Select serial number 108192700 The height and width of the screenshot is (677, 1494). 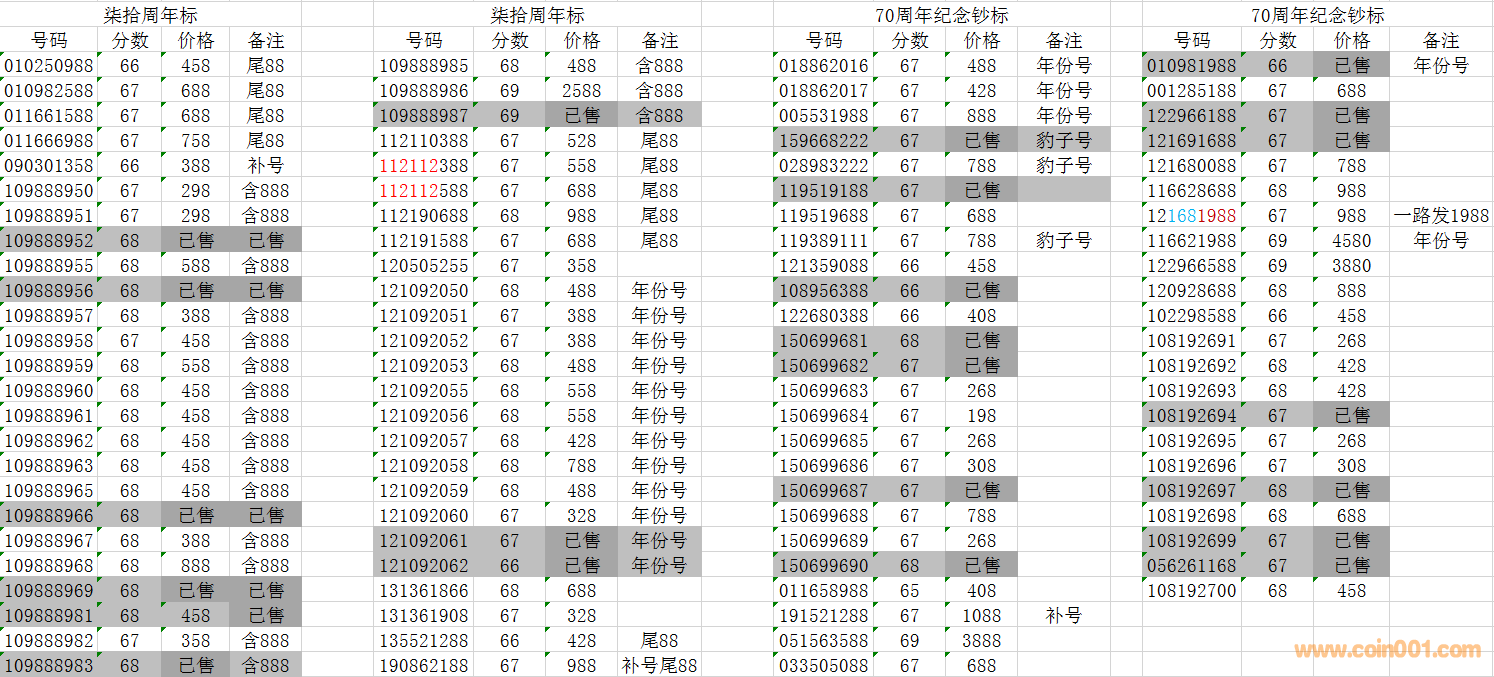(1191, 591)
